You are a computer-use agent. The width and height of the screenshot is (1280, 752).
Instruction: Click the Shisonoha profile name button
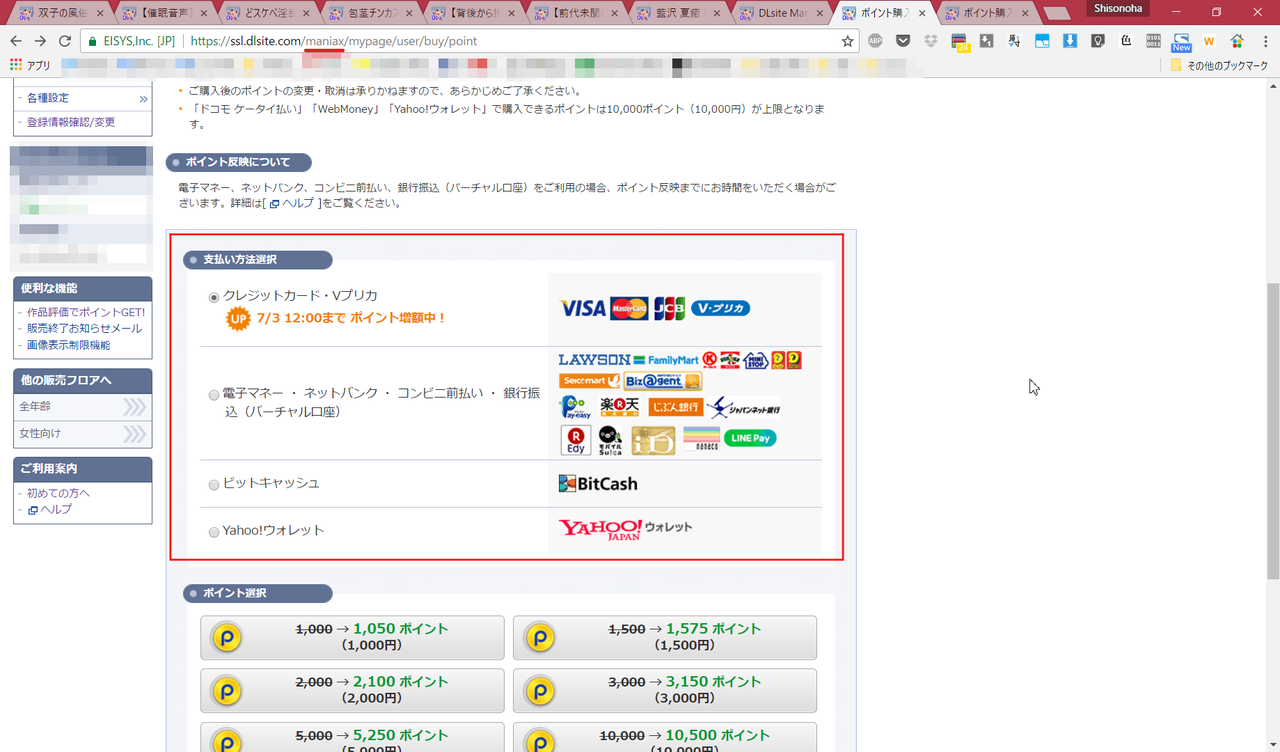[1120, 8]
